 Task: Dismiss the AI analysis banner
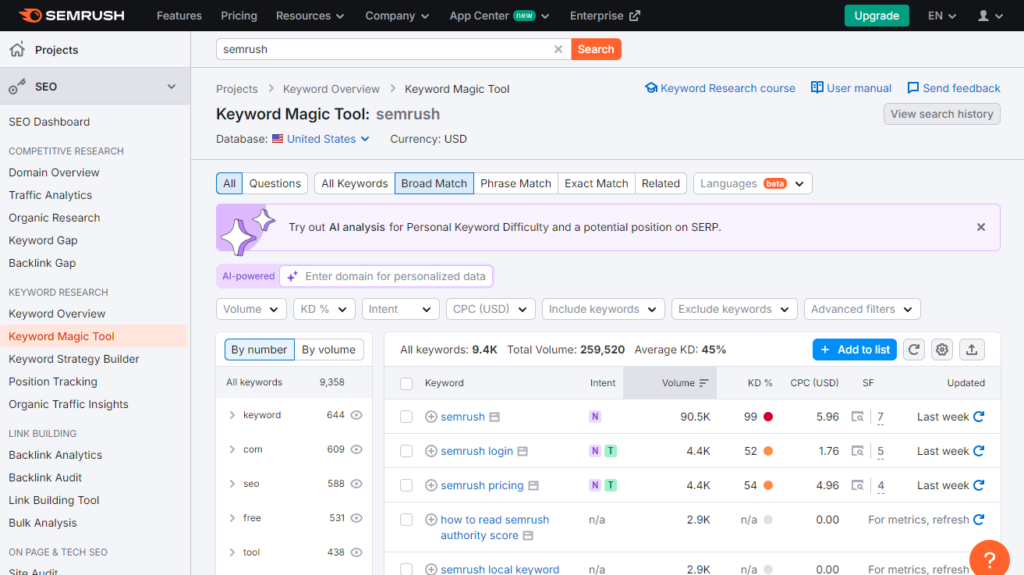click(981, 227)
